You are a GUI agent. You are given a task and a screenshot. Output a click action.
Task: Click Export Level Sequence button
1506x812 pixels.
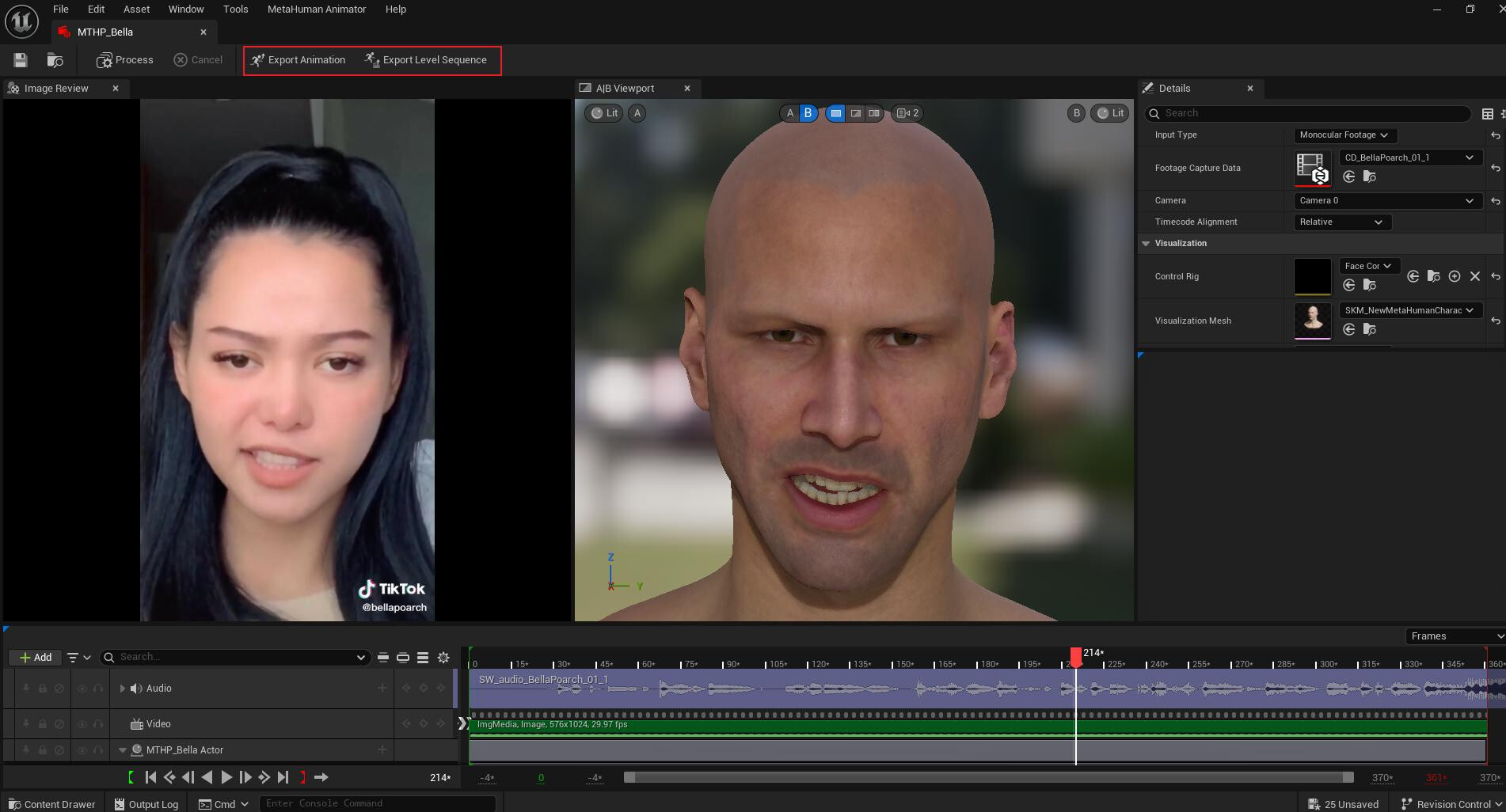pyautogui.click(x=426, y=60)
